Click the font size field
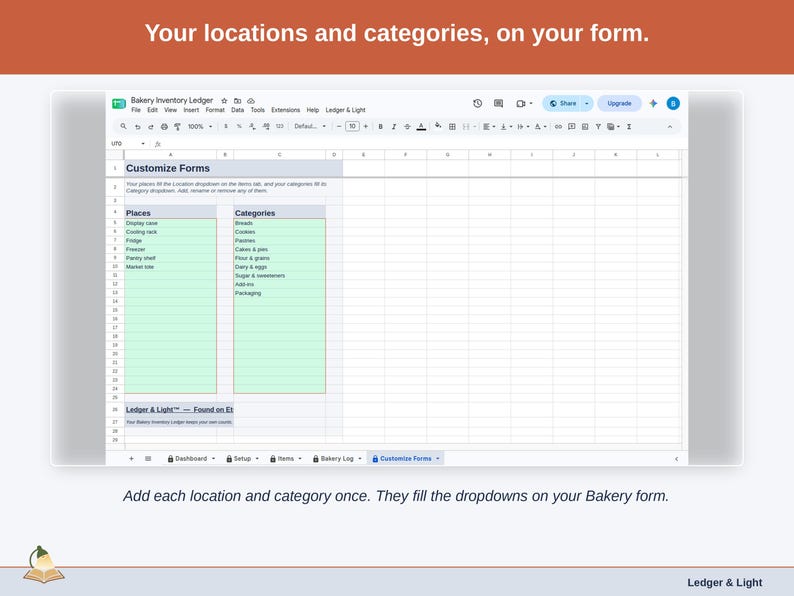The height and width of the screenshot is (596, 794). [352, 126]
